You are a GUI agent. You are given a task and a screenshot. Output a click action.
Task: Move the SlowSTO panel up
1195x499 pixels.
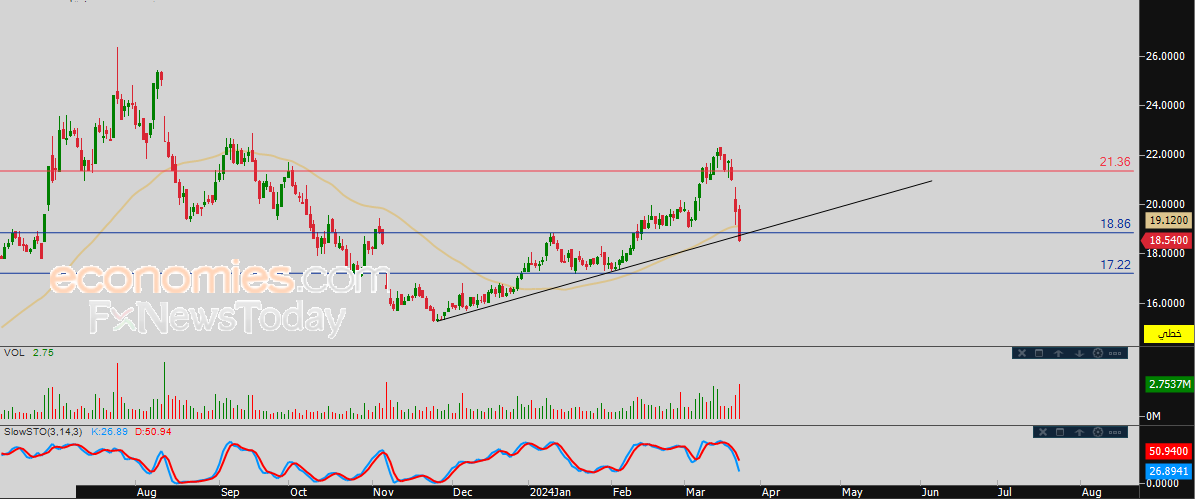[1079, 432]
